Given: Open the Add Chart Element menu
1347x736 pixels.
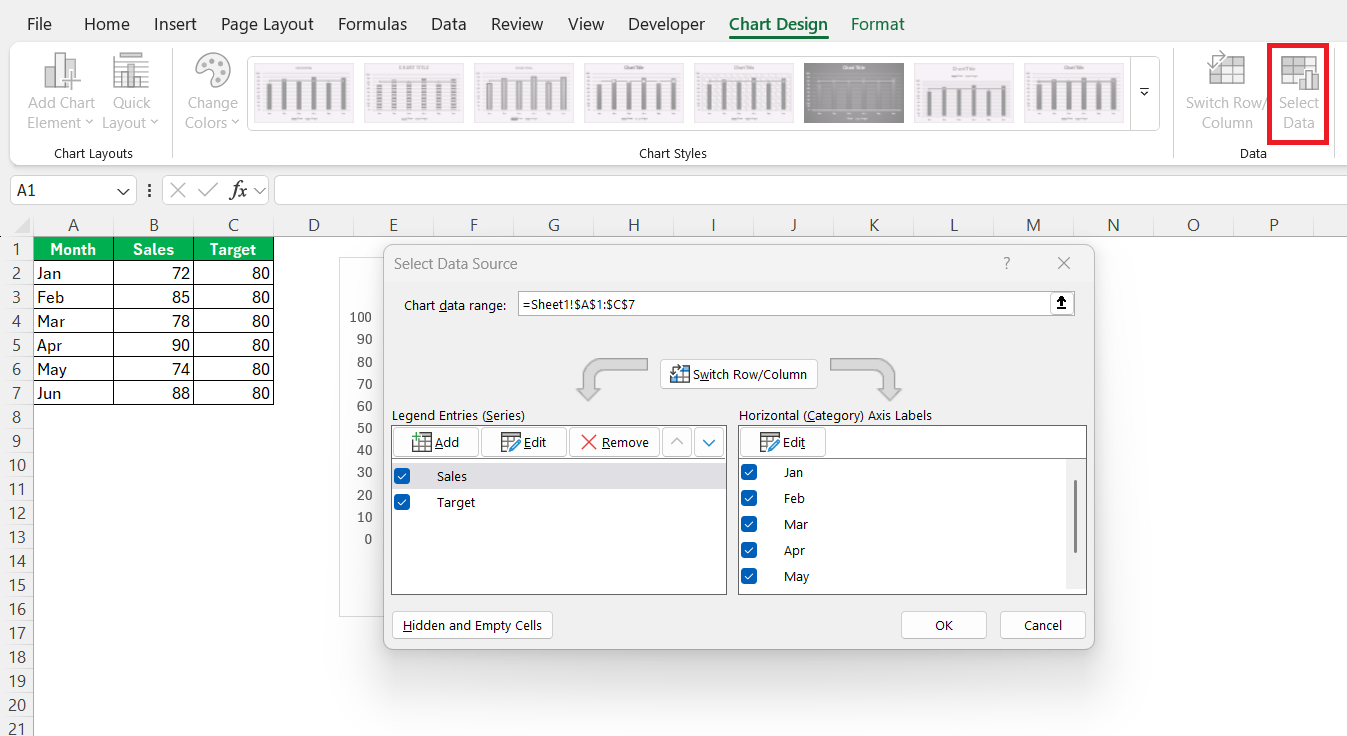Looking at the screenshot, I should tap(61, 92).
